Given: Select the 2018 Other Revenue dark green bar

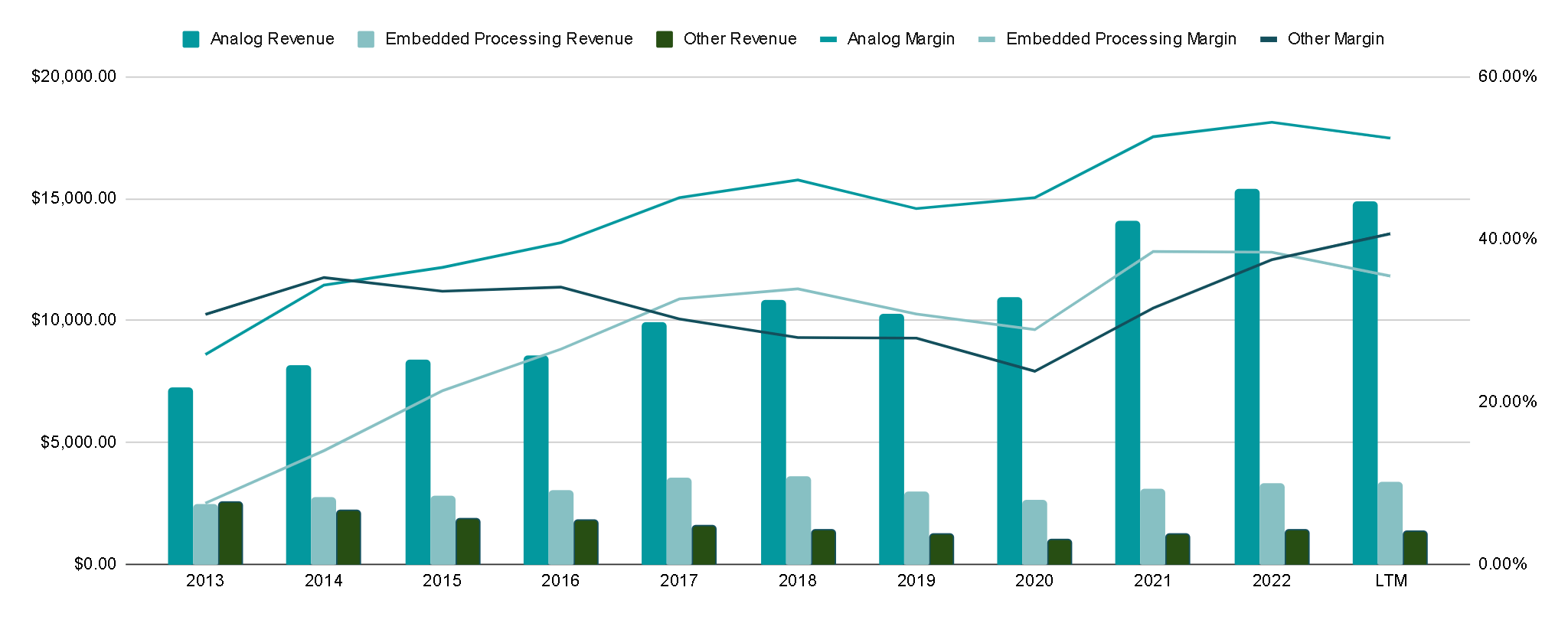Looking at the screenshot, I should (823, 547).
